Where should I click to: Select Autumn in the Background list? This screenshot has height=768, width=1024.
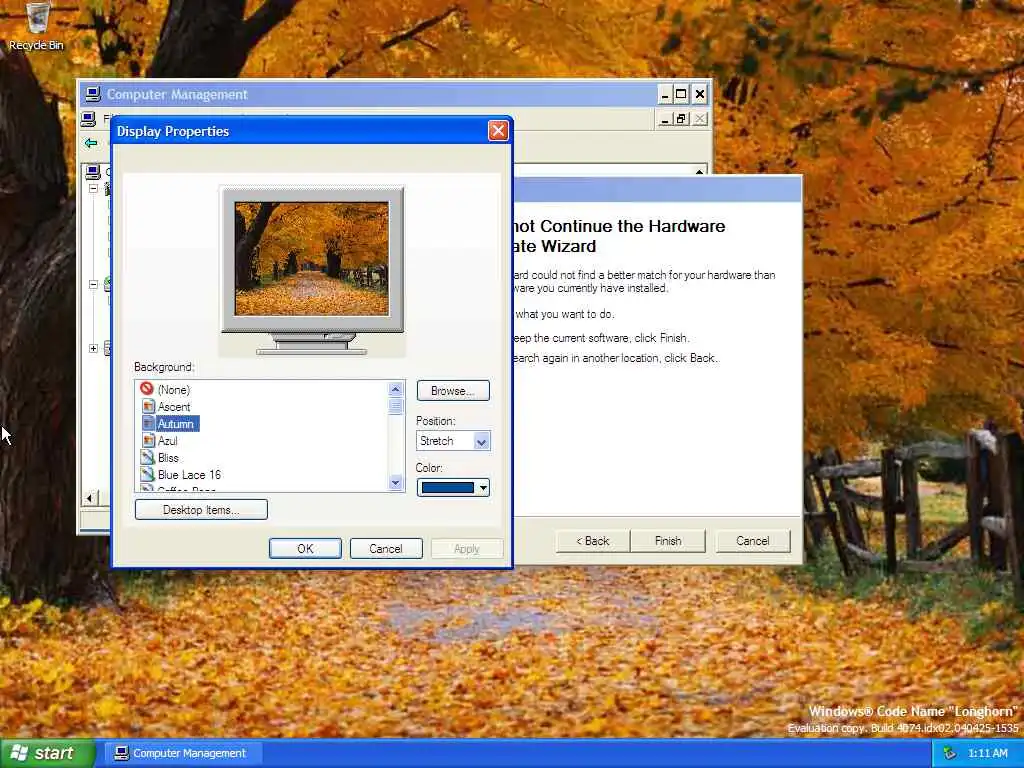tap(176, 423)
